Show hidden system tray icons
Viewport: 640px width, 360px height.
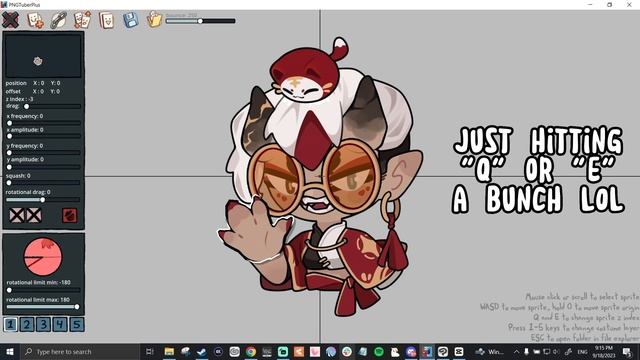tap(516, 351)
